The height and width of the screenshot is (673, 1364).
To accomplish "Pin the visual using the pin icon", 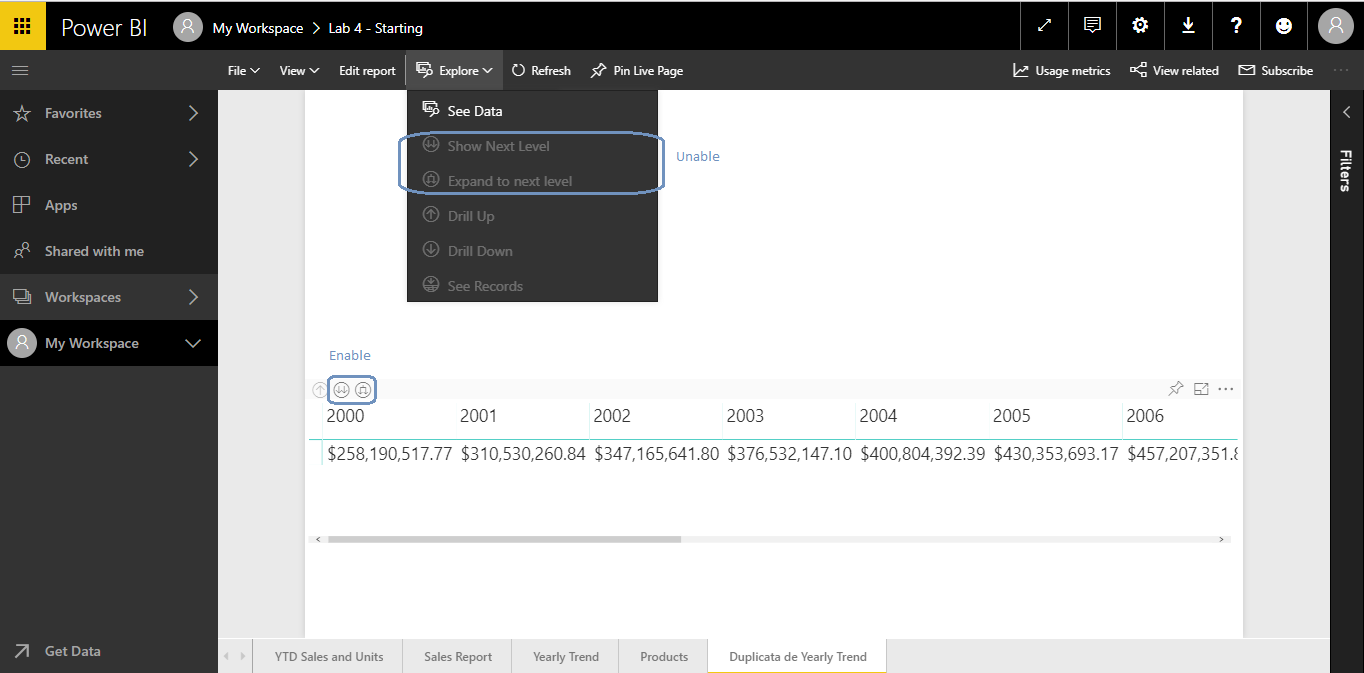I will pyautogui.click(x=1177, y=389).
